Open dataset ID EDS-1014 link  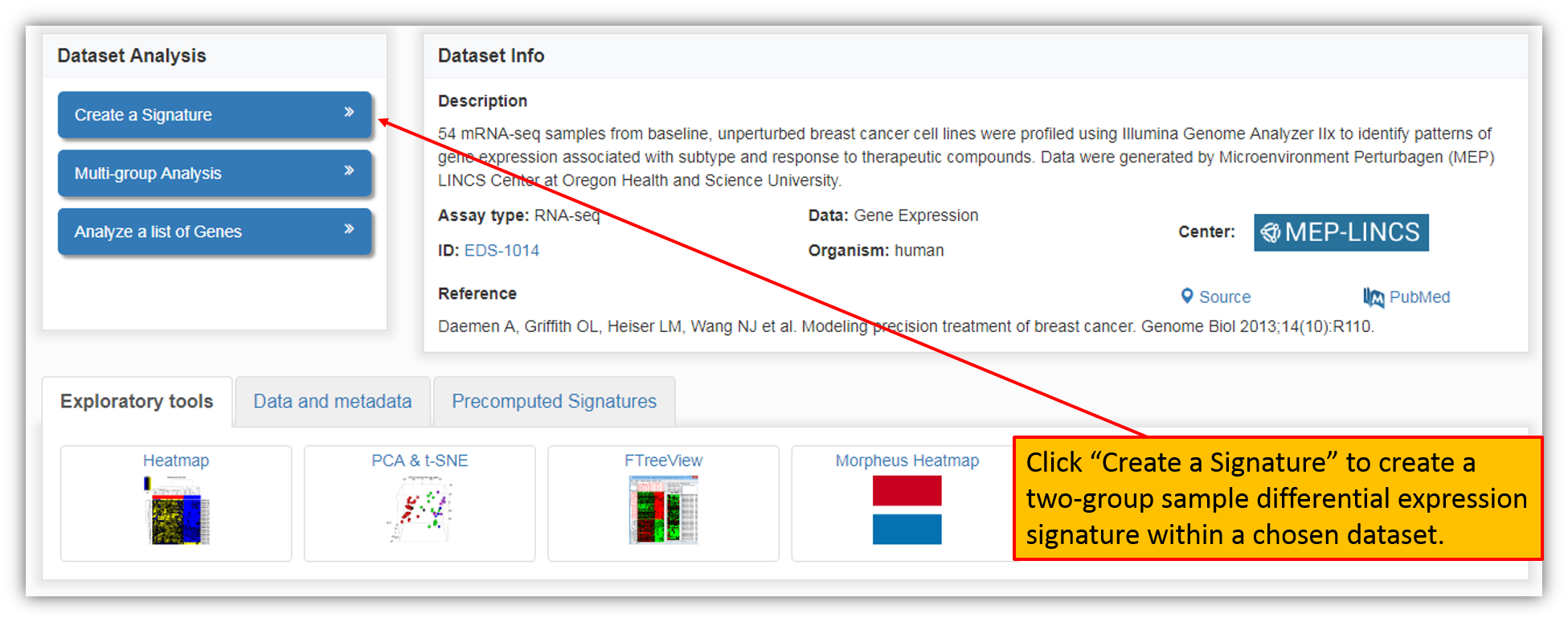(502, 251)
